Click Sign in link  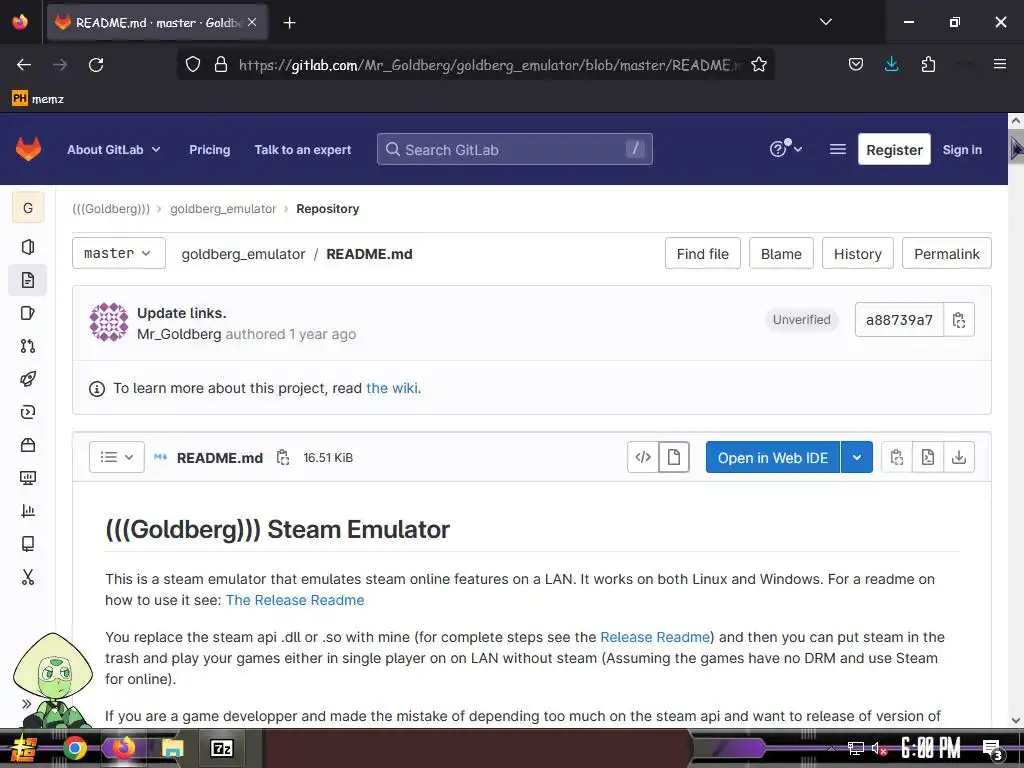(962, 150)
